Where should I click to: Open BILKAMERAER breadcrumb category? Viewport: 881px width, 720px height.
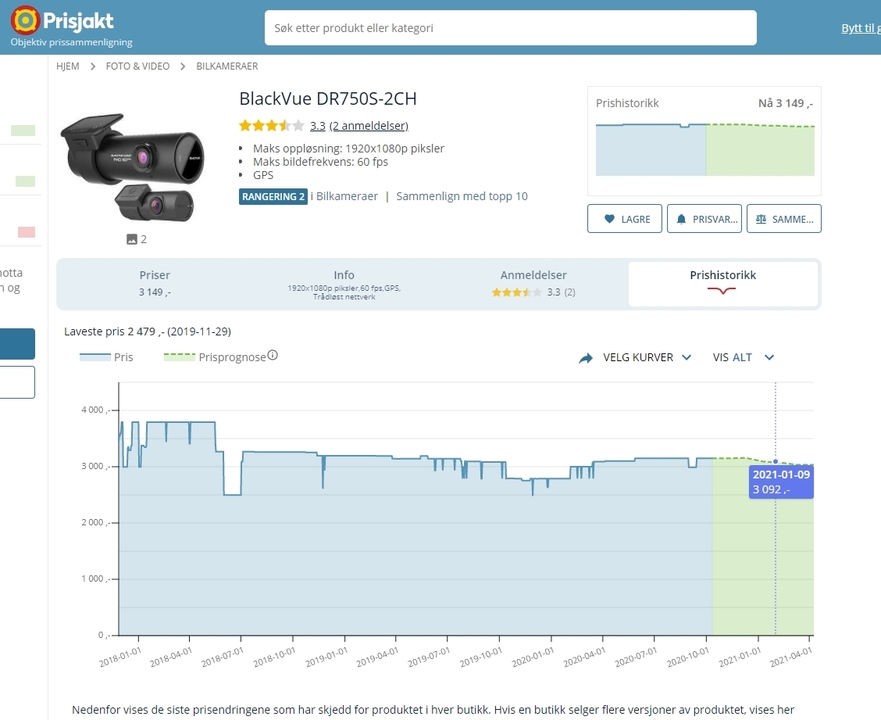[x=227, y=66]
